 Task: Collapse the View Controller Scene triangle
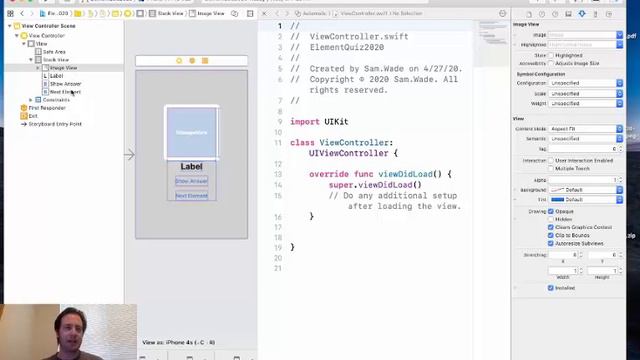click(x=9, y=26)
